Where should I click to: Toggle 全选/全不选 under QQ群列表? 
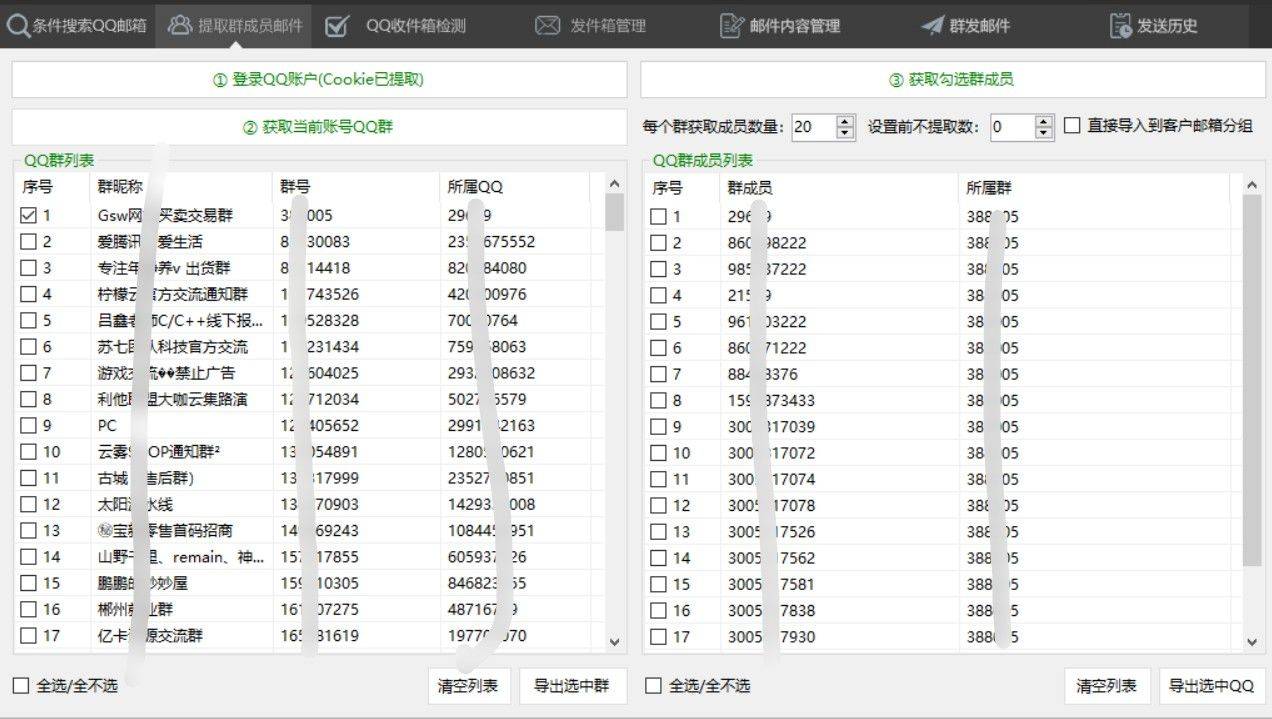(21, 685)
